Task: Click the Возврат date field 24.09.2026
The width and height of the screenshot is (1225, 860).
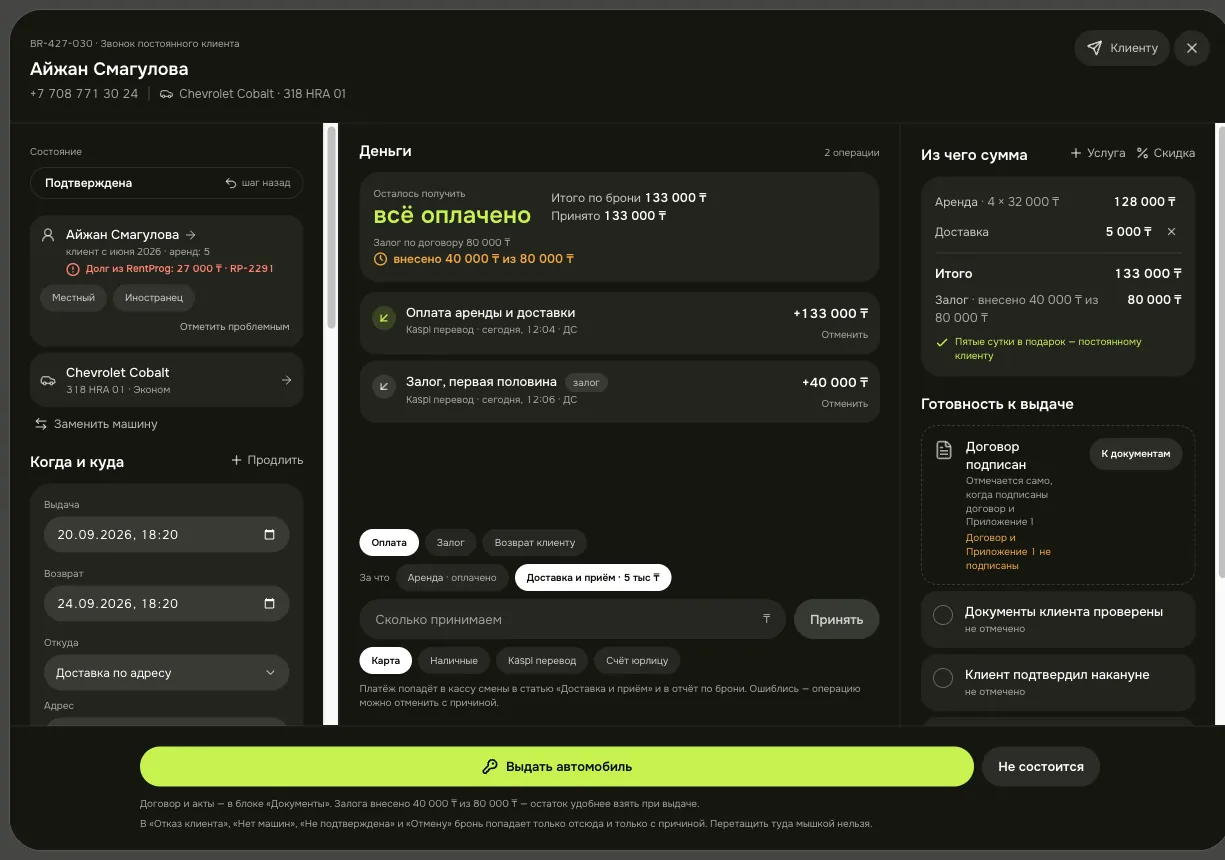Action: [x=166, y=604]
